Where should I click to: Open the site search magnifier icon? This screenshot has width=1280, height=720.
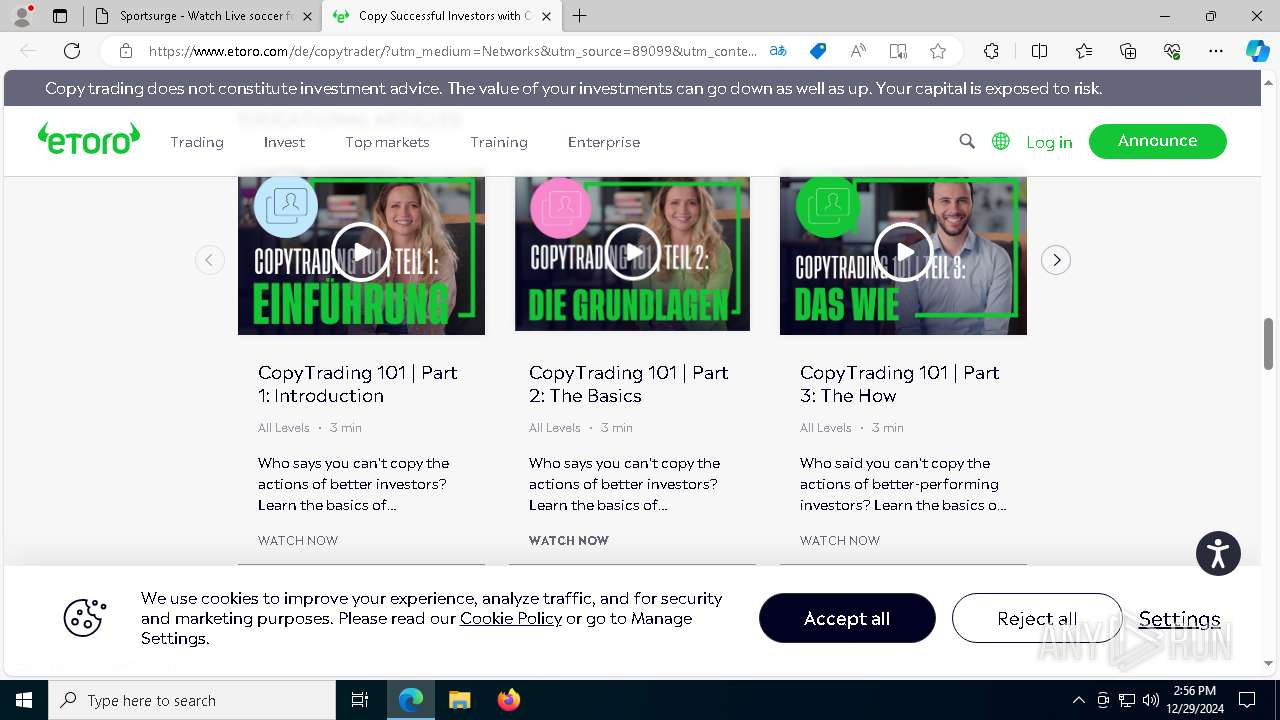coord(967,141)
